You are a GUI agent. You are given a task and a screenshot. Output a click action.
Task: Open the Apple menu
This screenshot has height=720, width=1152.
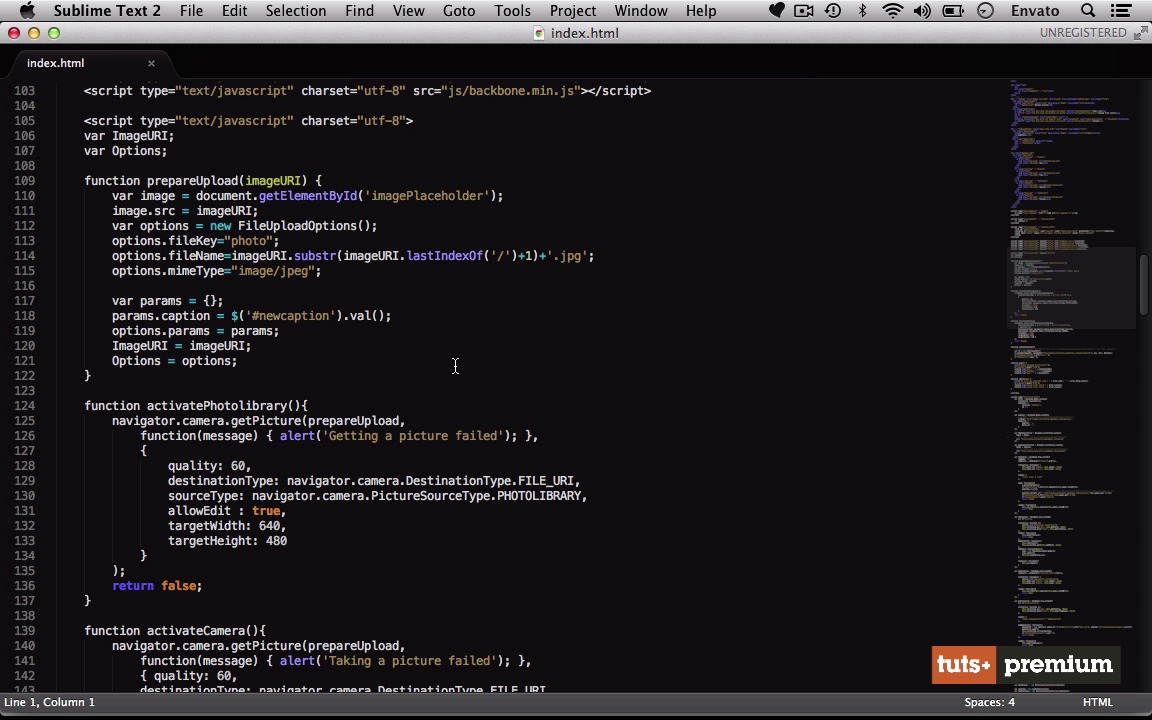(26, 10)
